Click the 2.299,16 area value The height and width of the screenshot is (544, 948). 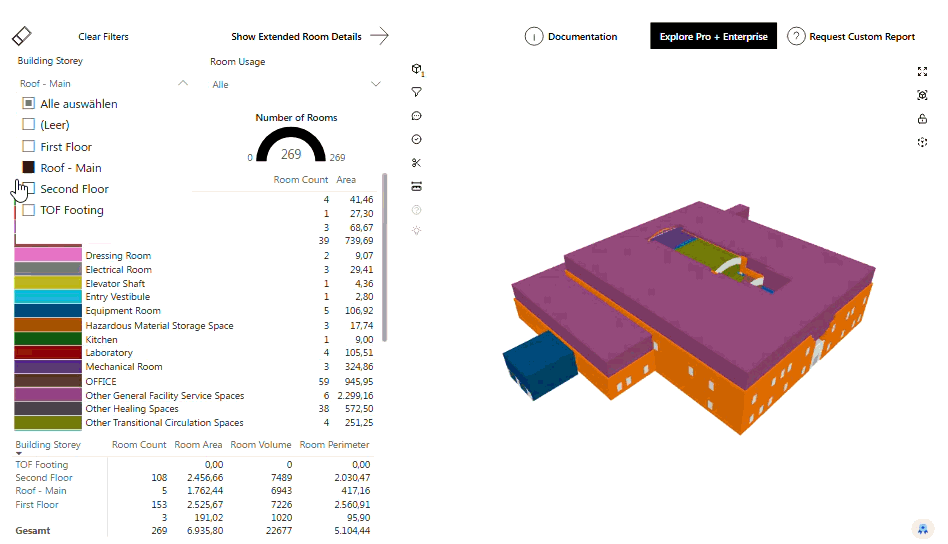(x=356, y=395)
